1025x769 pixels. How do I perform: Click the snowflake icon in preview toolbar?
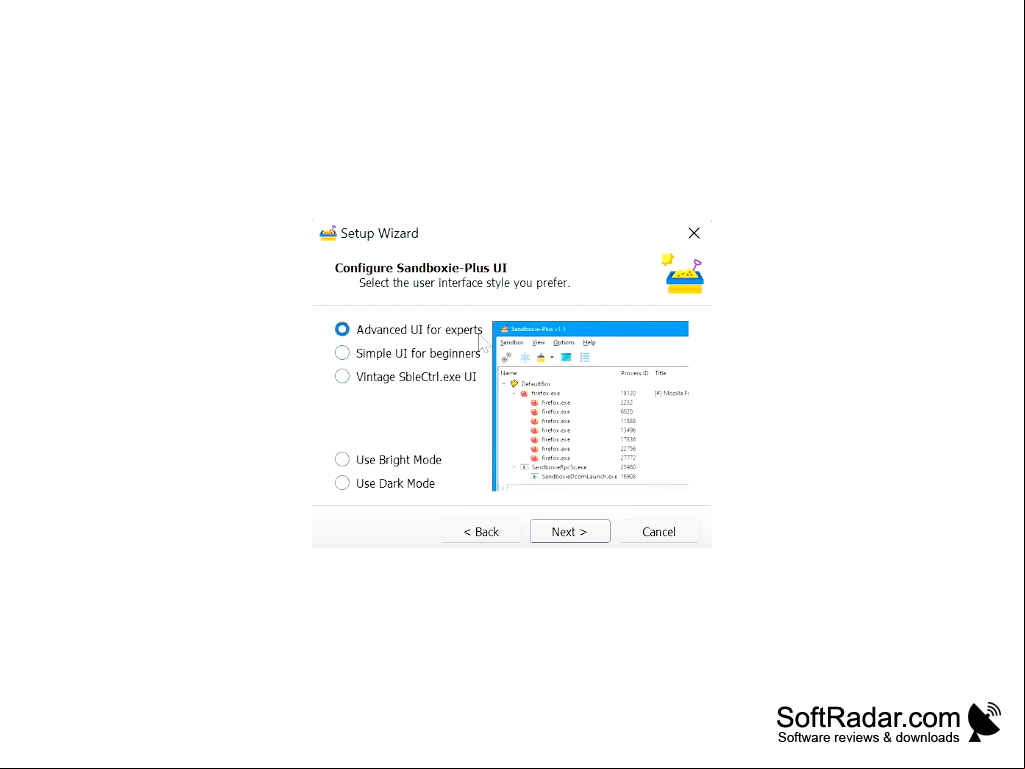[x=524, y=357]
